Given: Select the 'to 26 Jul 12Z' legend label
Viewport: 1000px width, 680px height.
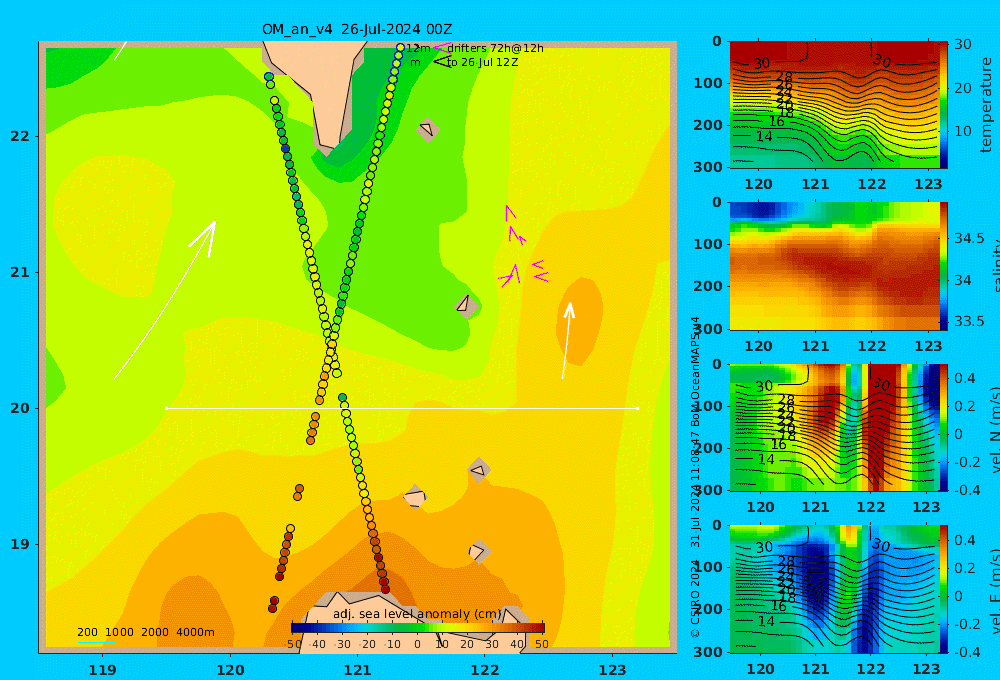Looking at the screenshot, I should [482, 63].
